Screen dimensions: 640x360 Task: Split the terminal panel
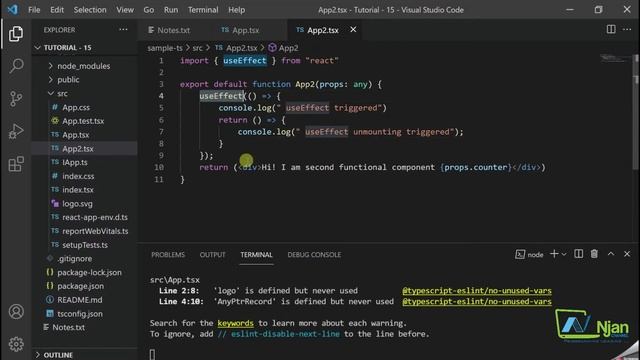pos(578,254)
